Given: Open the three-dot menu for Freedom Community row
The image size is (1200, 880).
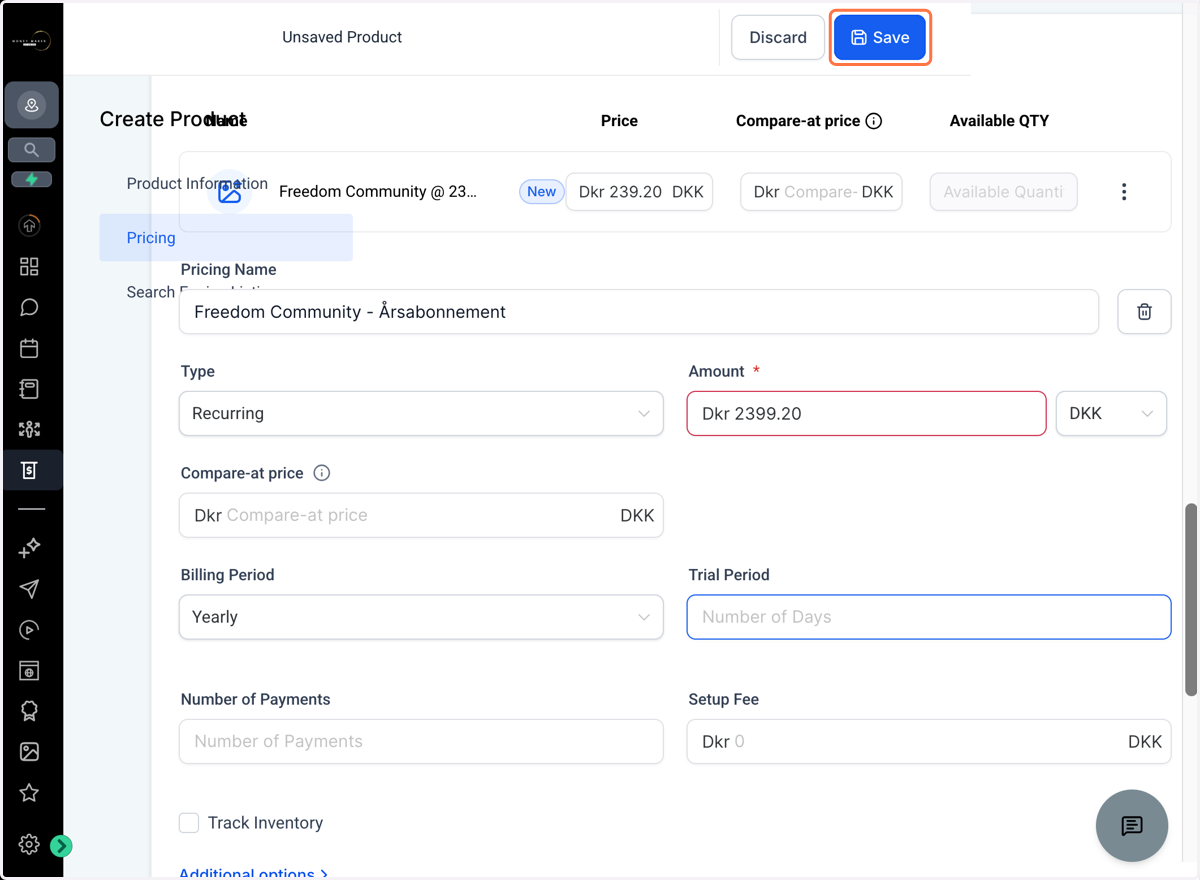Looking at the screenshot, I should [x=1124, y=191].
